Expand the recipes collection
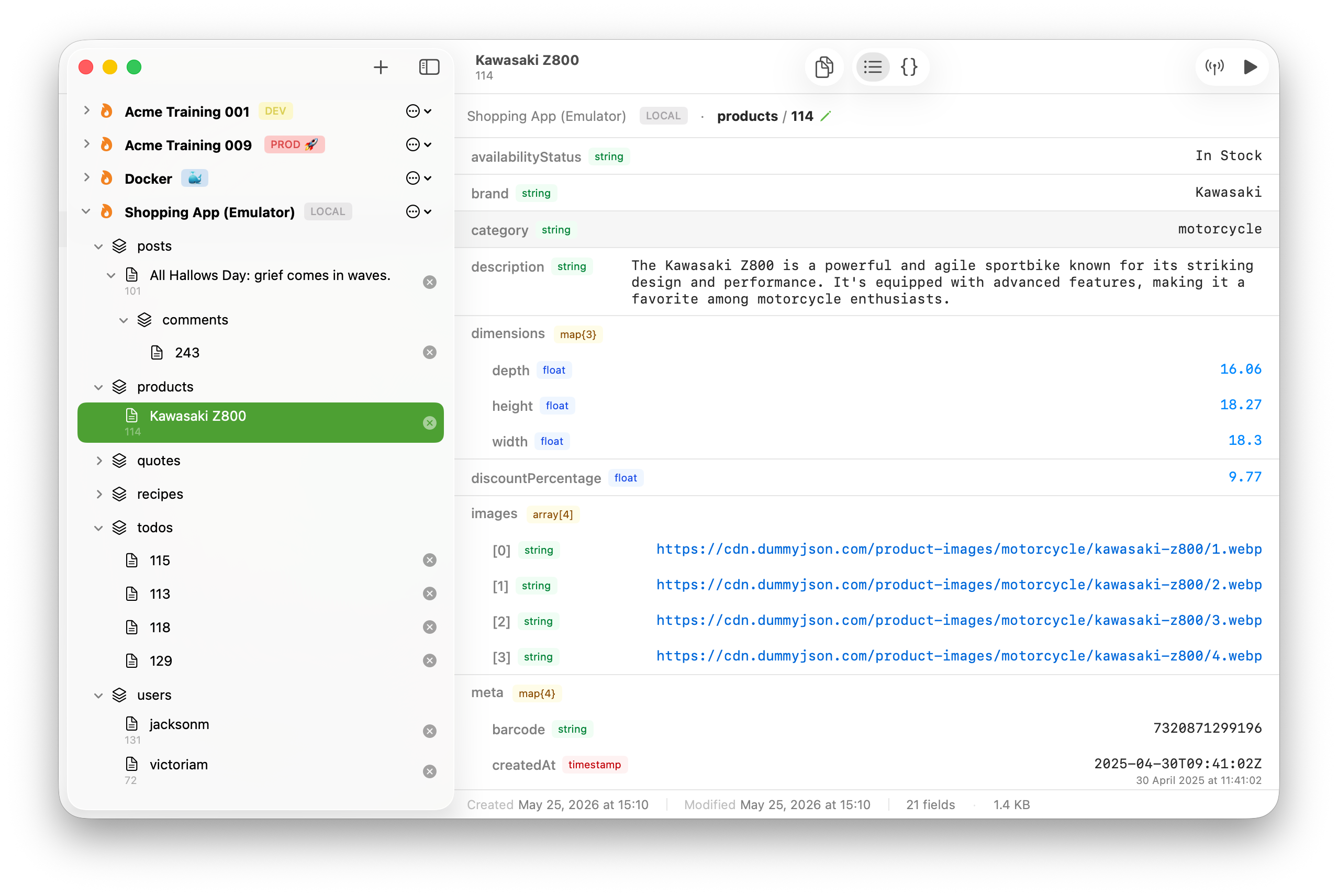Screen dimensions: 1338x896 coord(99,494)
